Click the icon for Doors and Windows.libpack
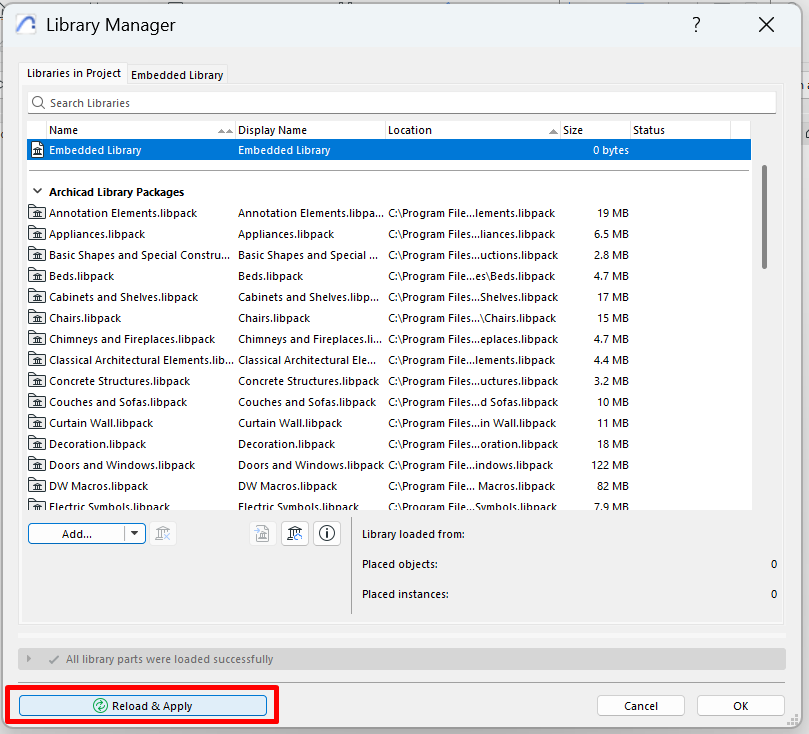 (35, 464)
